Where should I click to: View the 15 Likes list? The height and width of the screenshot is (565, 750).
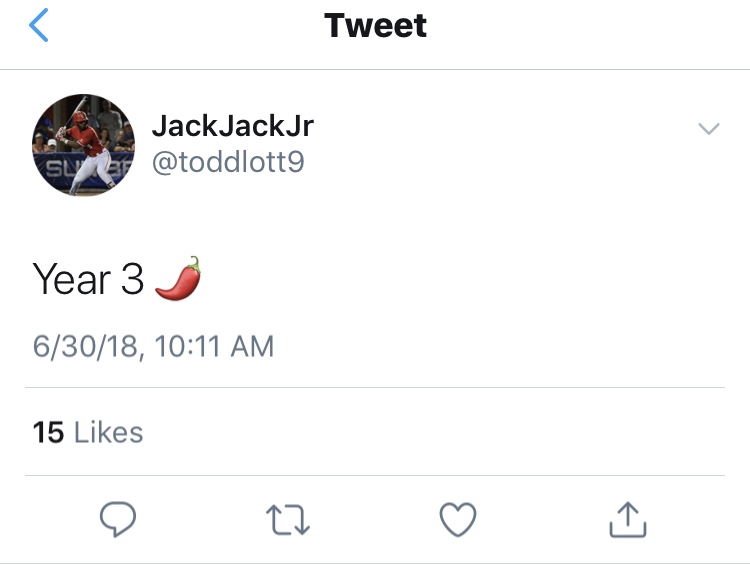click(x=88, y=432)
